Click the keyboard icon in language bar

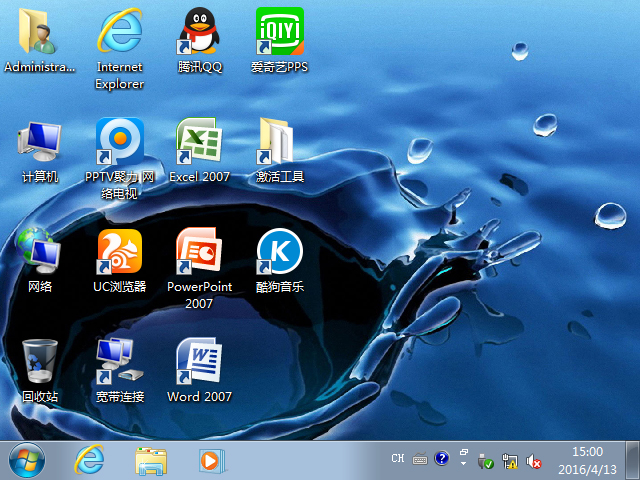[420, 459]
